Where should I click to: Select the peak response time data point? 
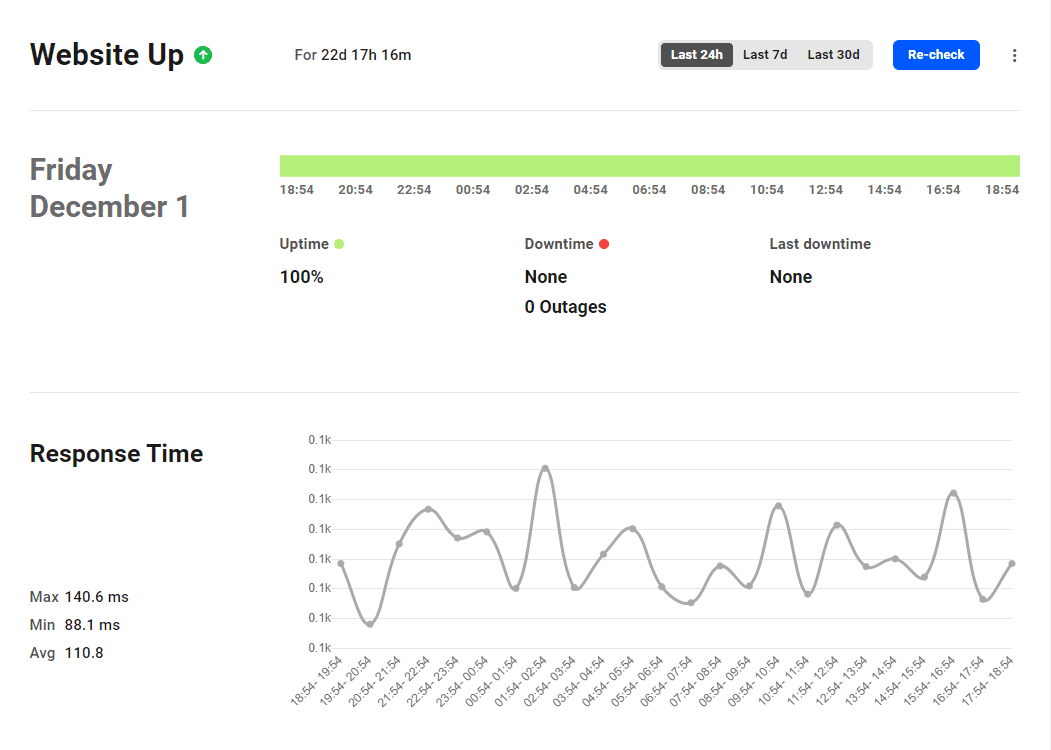543,466
